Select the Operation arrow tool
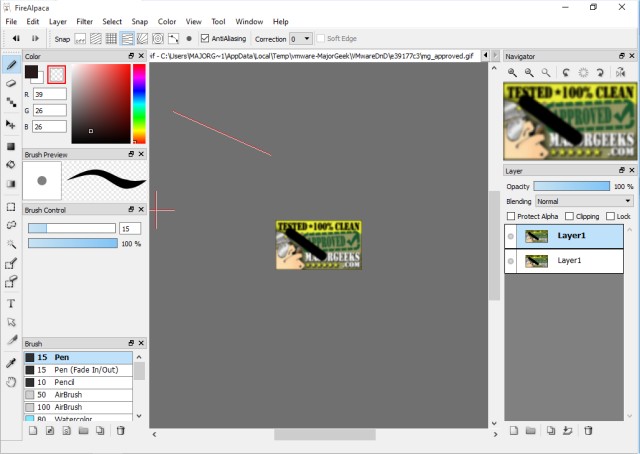 (11, 322)
